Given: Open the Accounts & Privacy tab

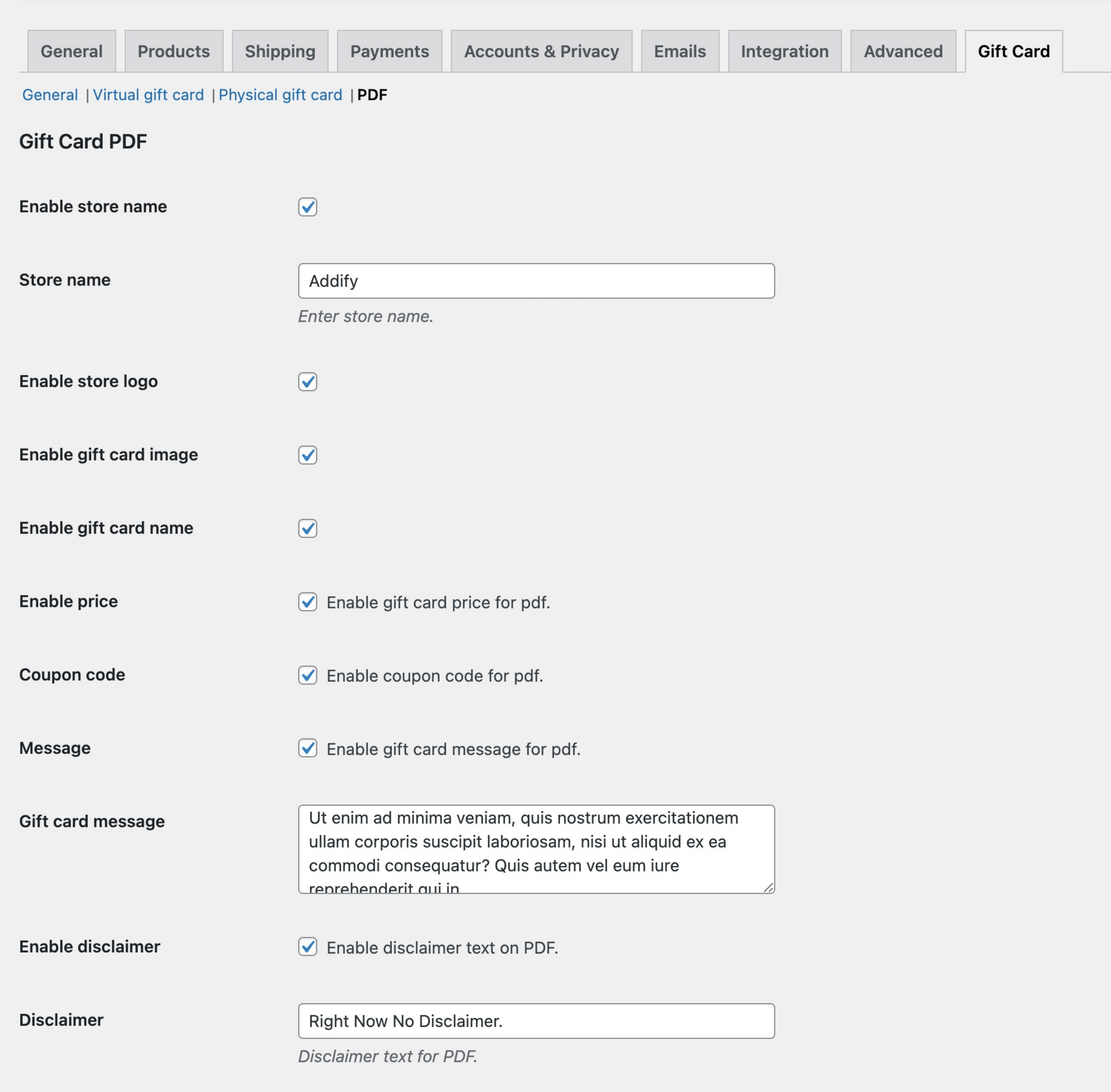Looking at the screenshot, I should click(x=541, y=51).
